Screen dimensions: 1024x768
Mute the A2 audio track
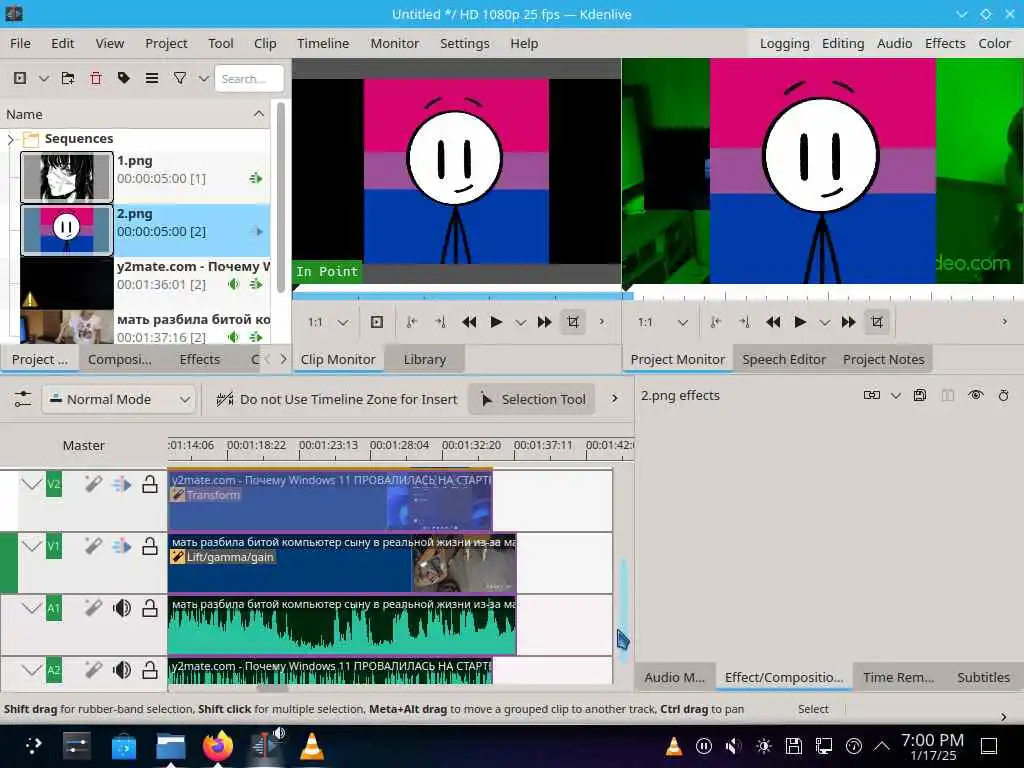(121, 670)
